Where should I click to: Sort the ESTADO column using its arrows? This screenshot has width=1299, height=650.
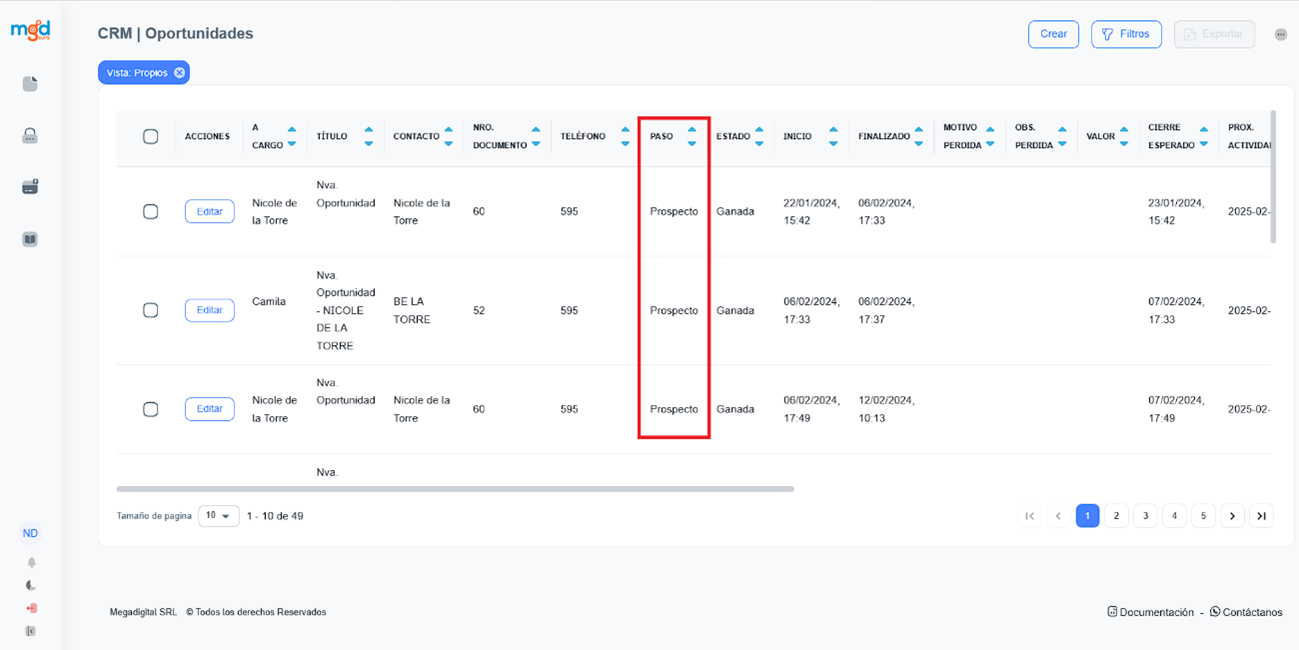point(759,137)
